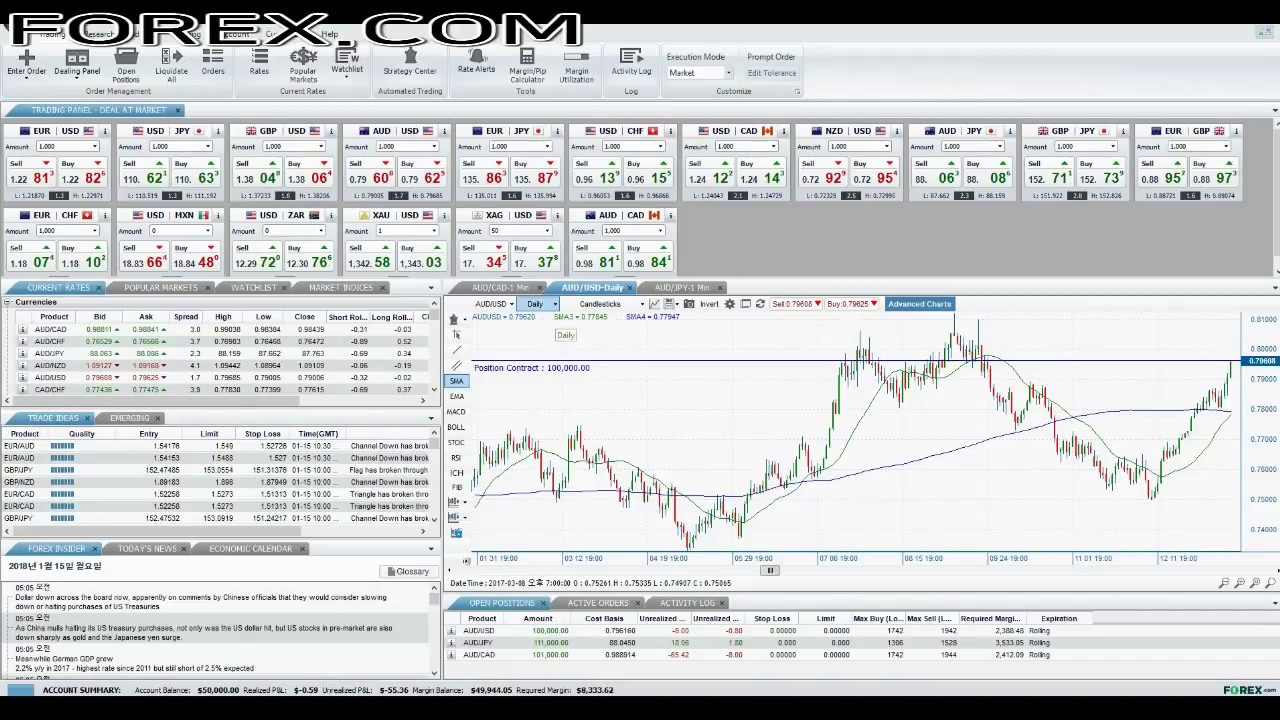Toggle the Invert chart option
Image resolution: width=1280 pixels, height=720 pixels.
pyautogui.click(x=709, y=304)
